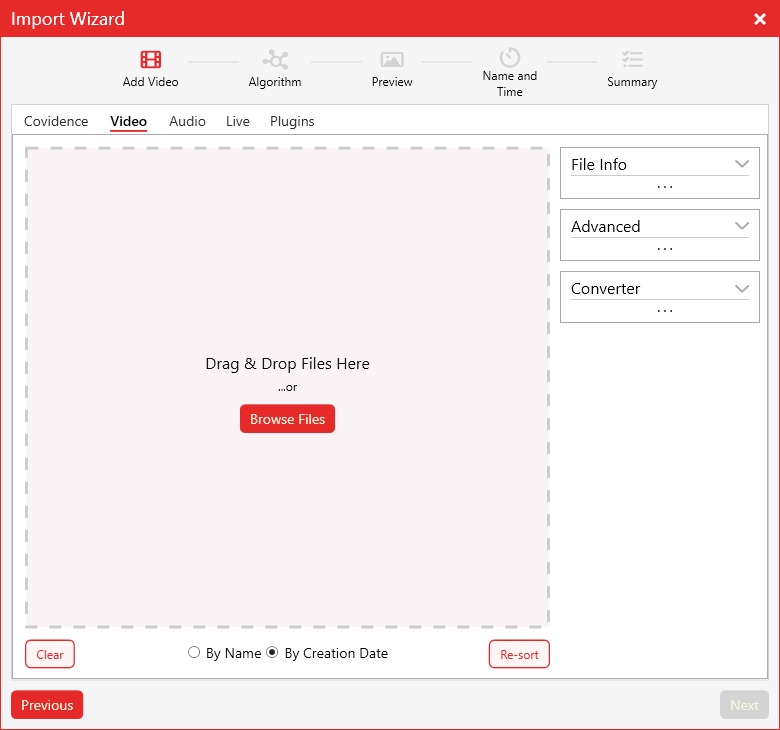Image resolution: width=780 pixels, height=730 pixels.
Task: Click the Browse Files button
Action: tap(287, 418)
